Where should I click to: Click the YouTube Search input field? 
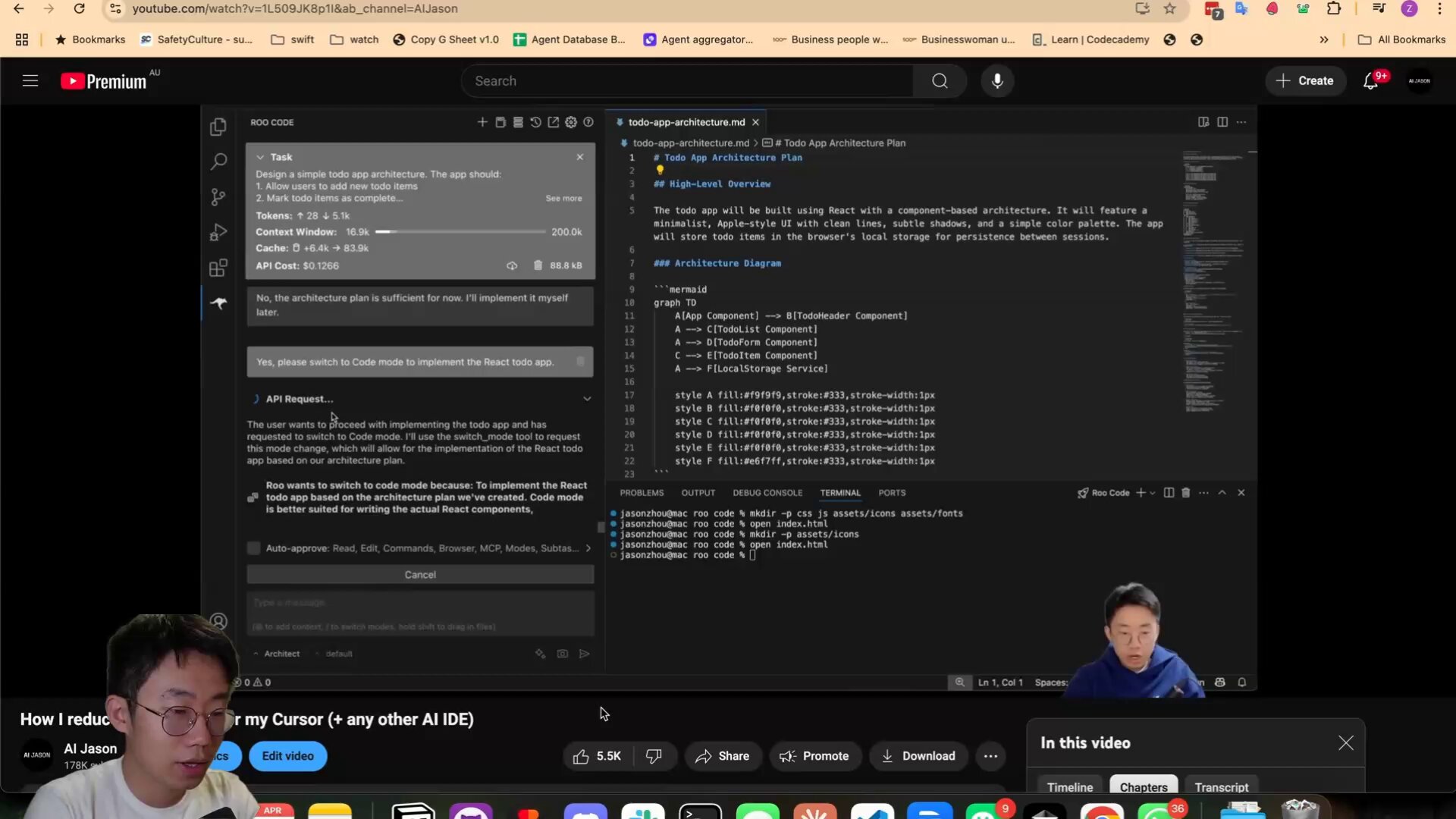click(x=686, y=81)
